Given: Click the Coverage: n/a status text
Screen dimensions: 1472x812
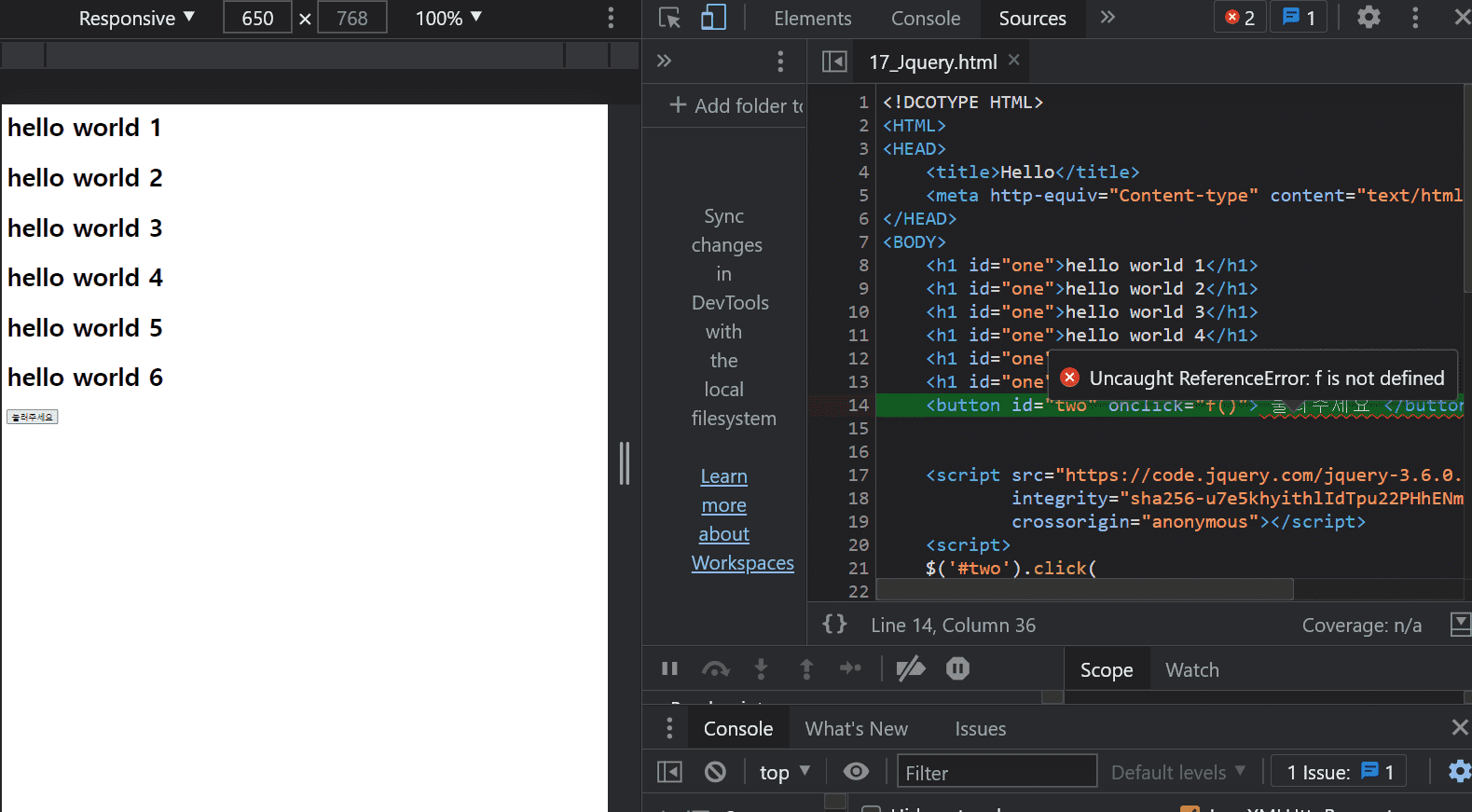Looking at the screenshot, I should 1361,626.
